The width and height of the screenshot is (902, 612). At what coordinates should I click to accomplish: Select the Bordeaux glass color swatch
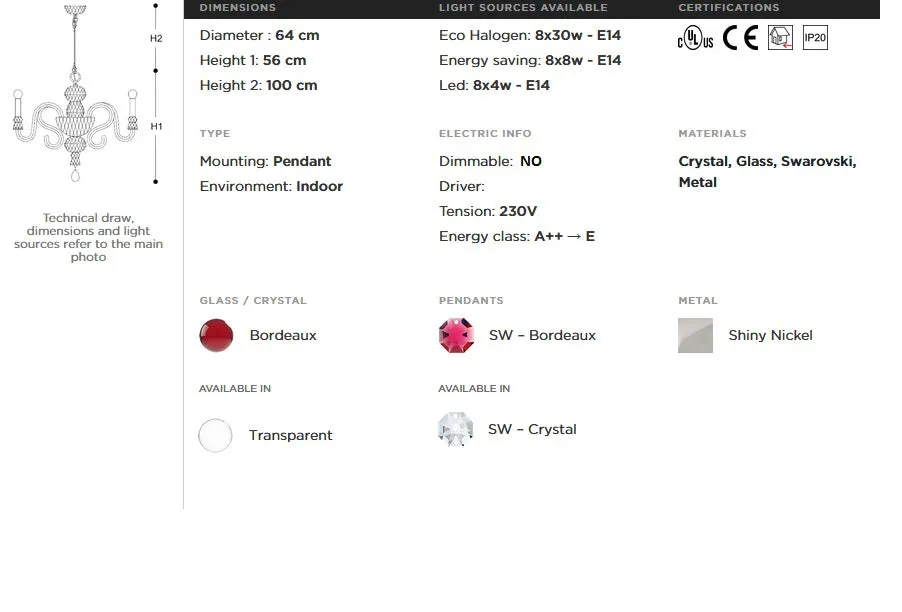click(216, 335)
